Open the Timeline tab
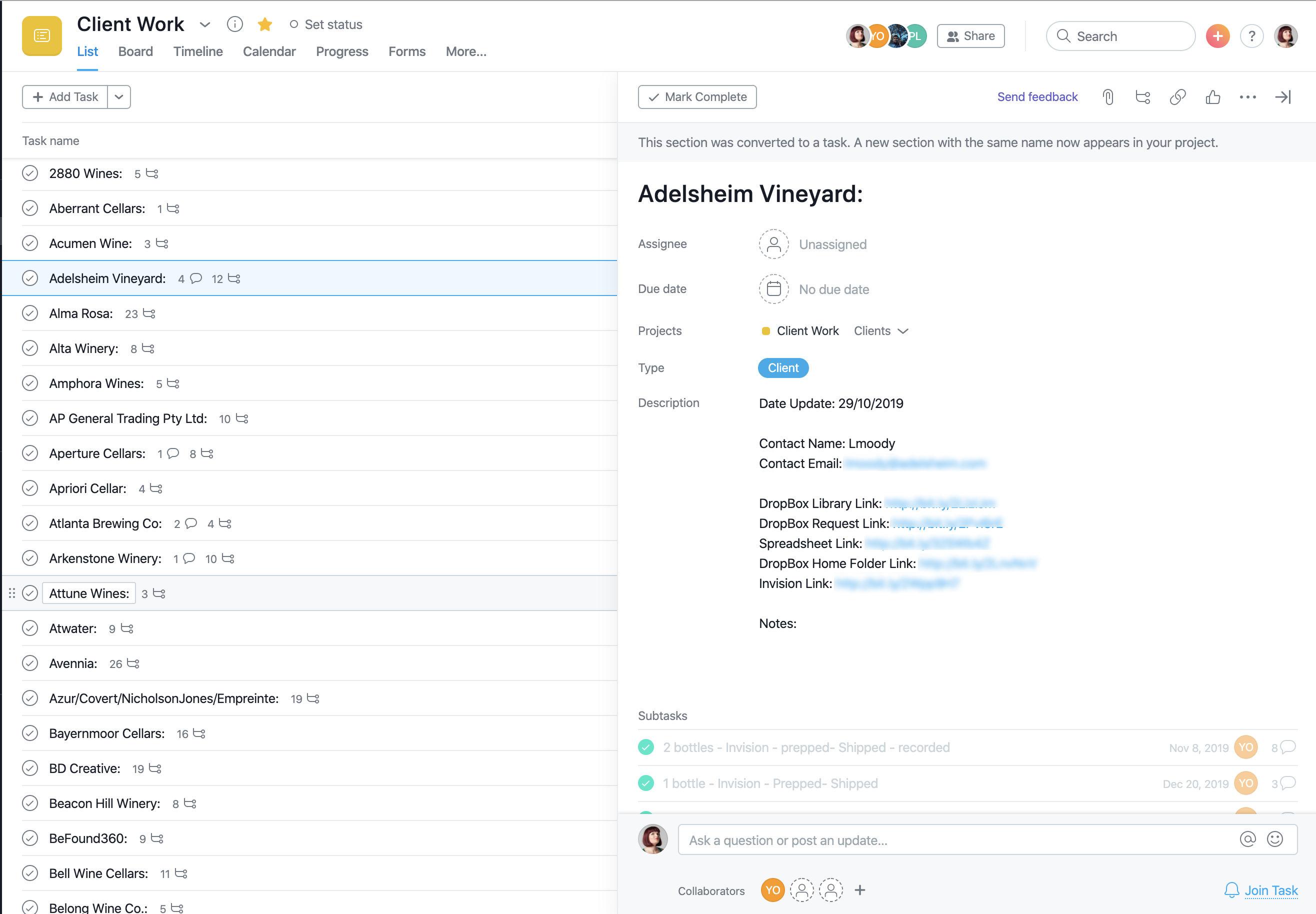 click(197, 51)
